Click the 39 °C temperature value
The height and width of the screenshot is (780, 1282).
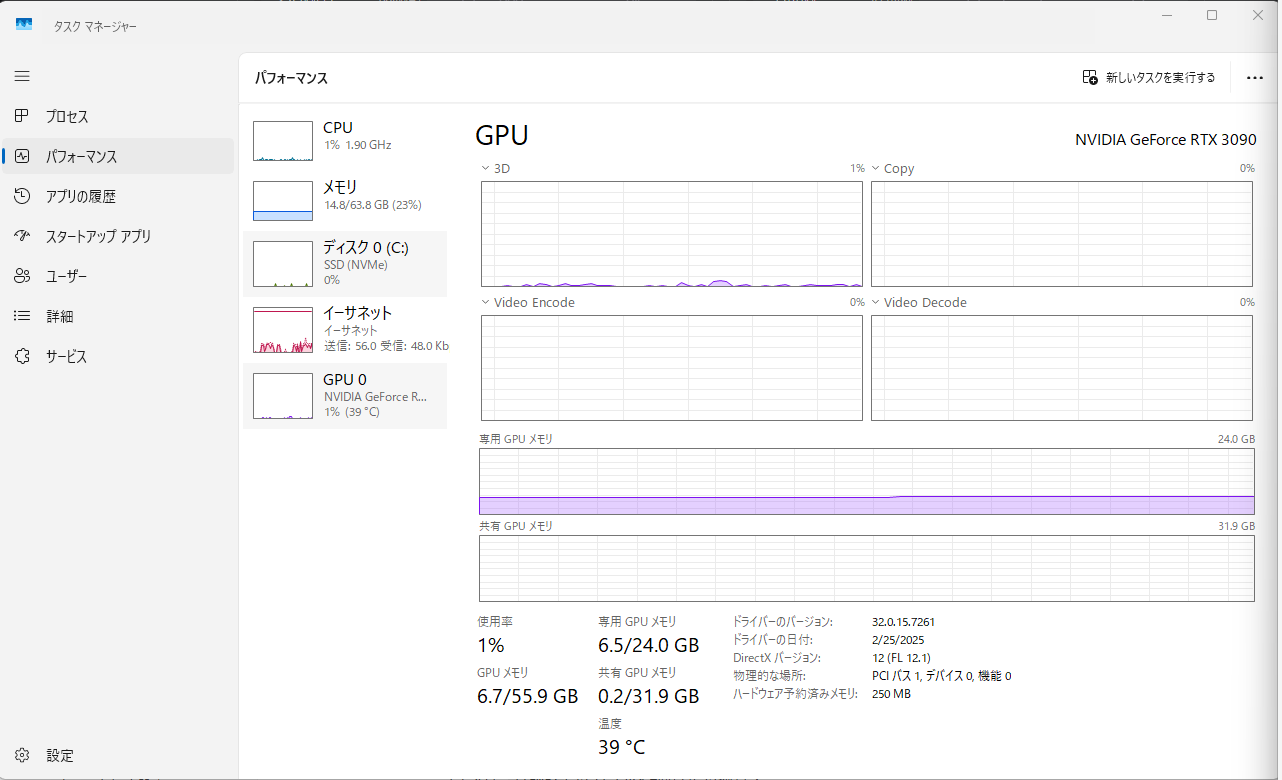(x=622, y=747)
